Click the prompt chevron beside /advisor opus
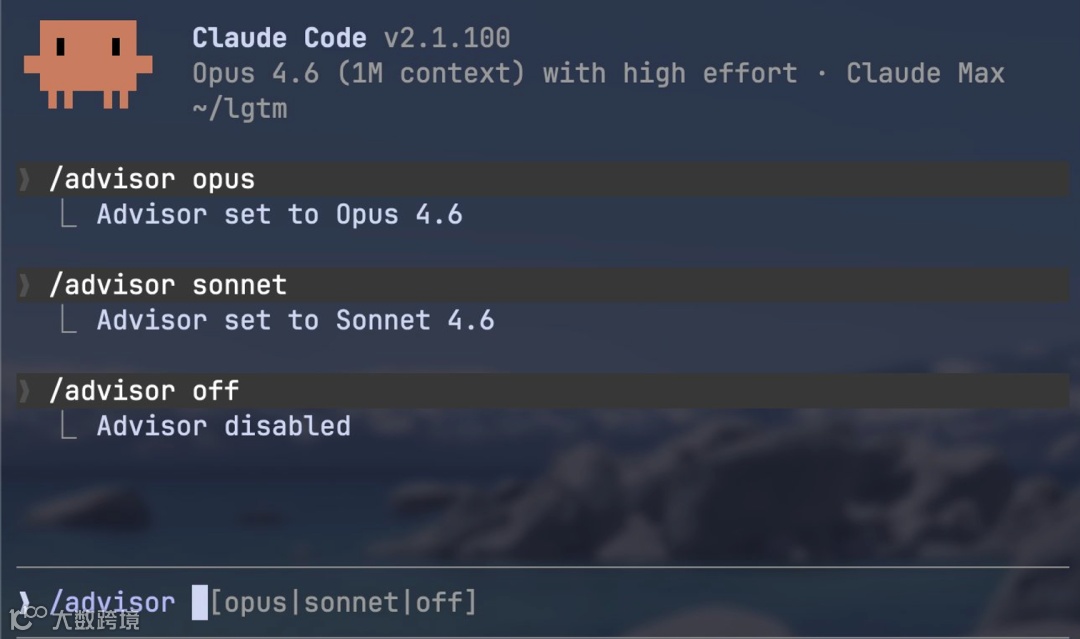 click(x=25, y=180)
